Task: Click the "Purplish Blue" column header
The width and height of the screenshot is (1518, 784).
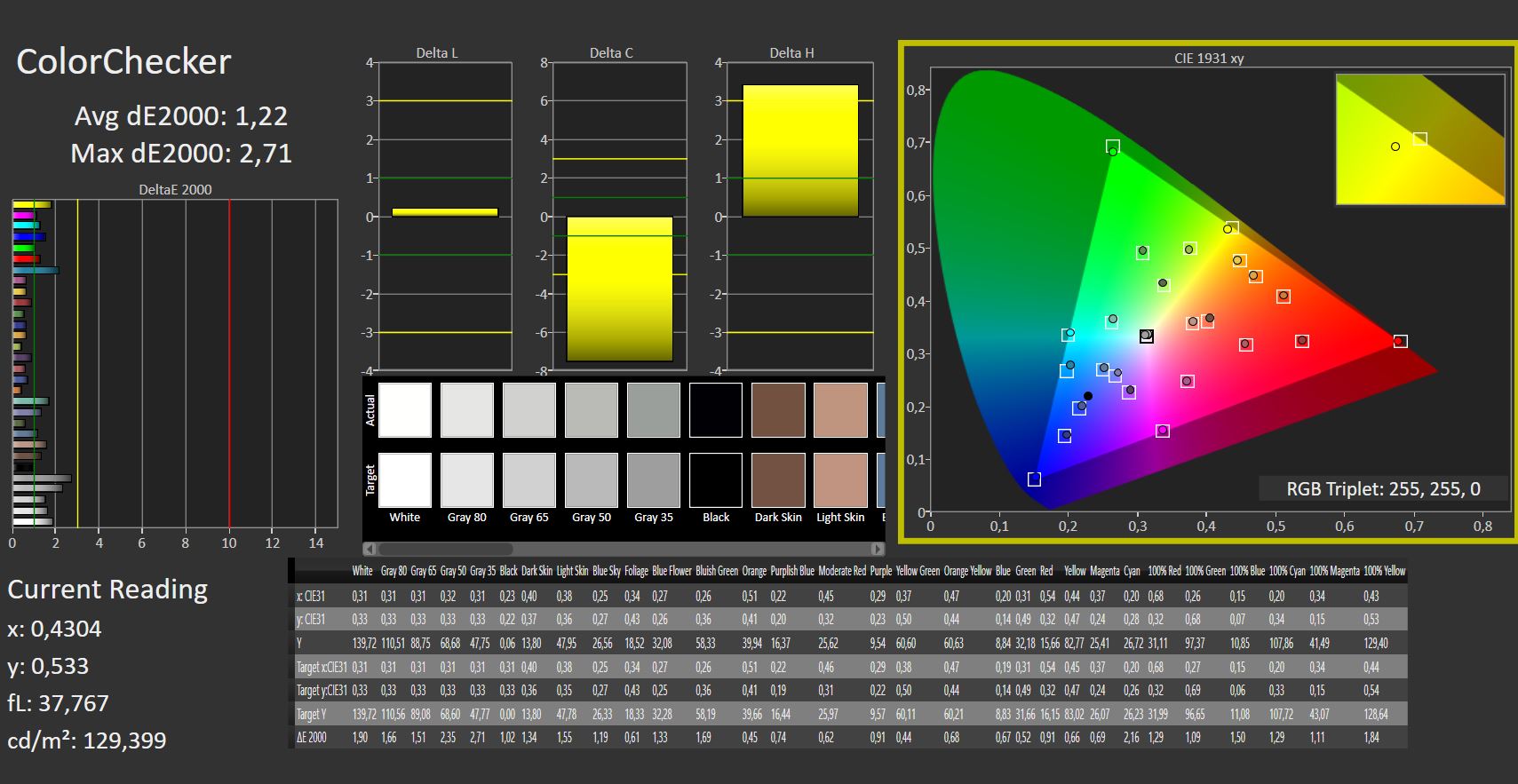Action: click(792, 571)
